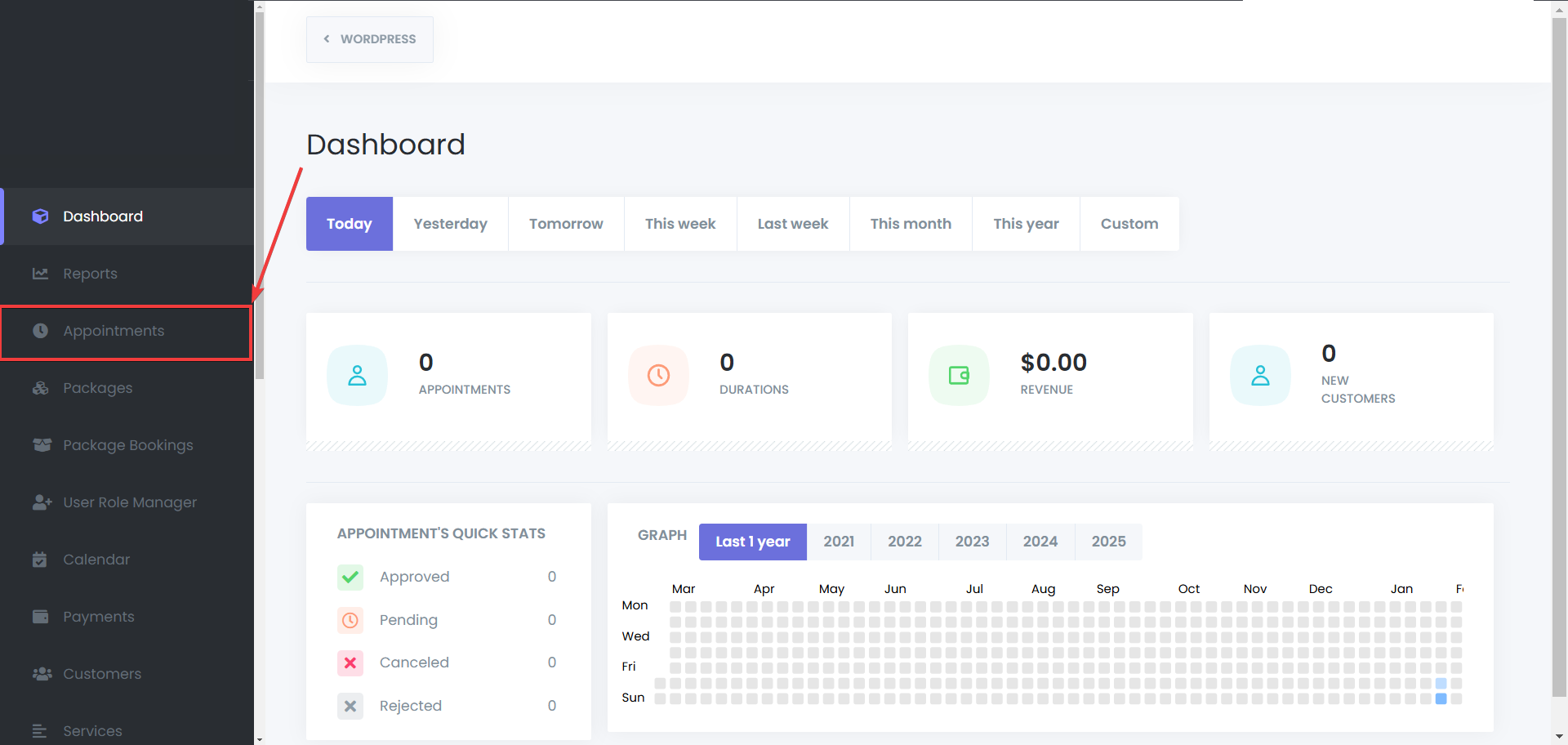Click the Package Bookings icon
The height and width of the screenshot is (745, 1568).
(42, 445)
